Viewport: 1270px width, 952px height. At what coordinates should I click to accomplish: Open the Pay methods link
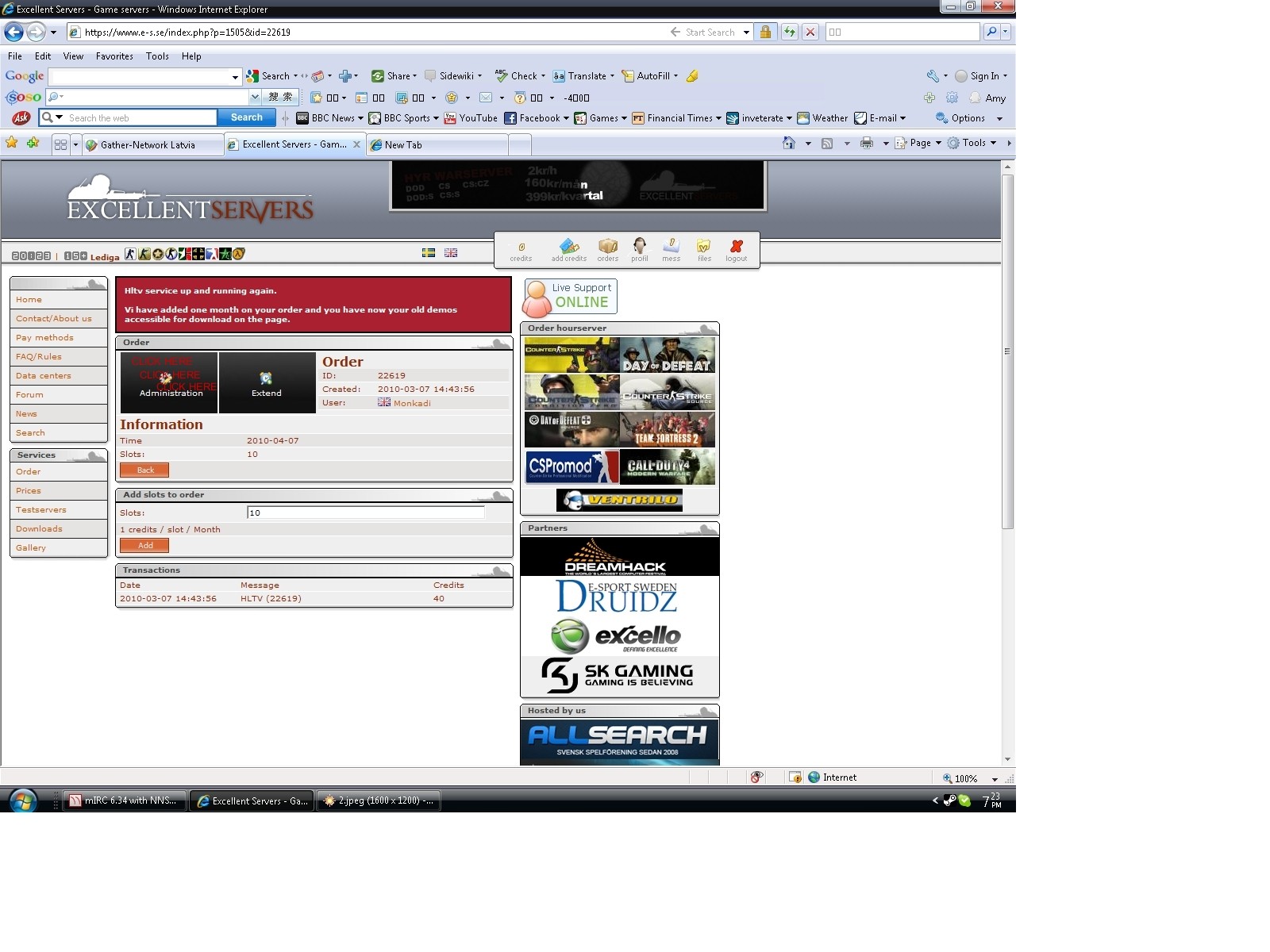[x=44, y=337]
